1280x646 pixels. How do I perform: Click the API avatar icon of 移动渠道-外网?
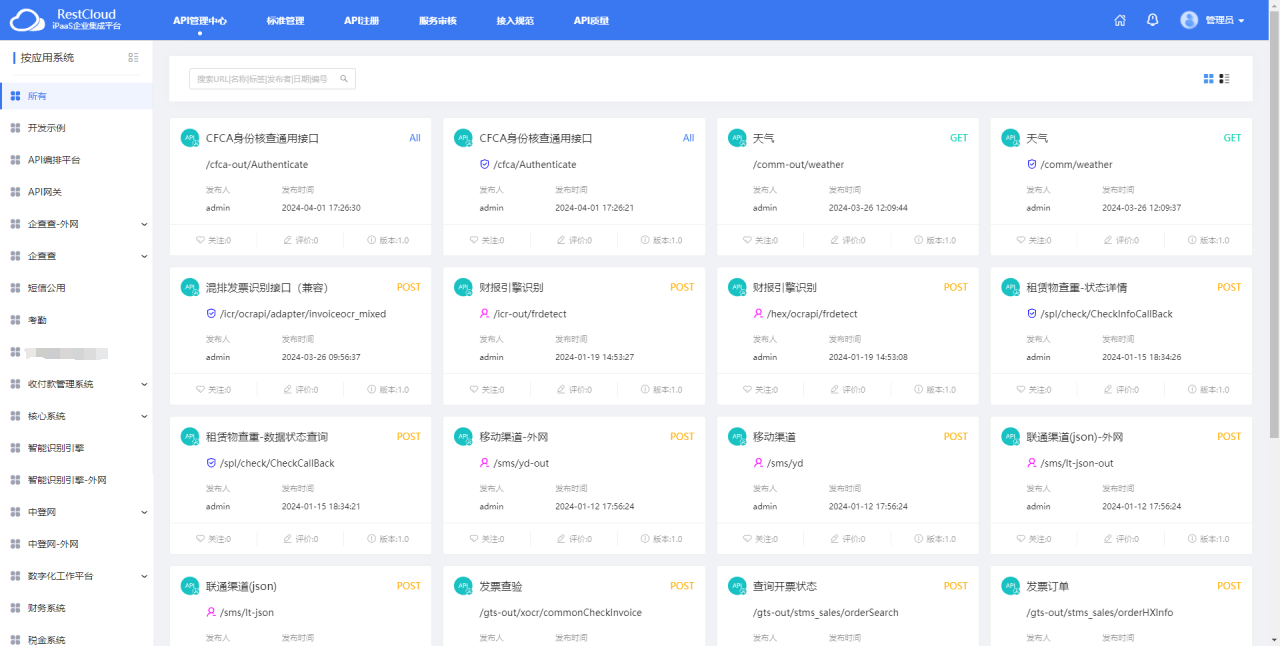[x=463, y=437]
